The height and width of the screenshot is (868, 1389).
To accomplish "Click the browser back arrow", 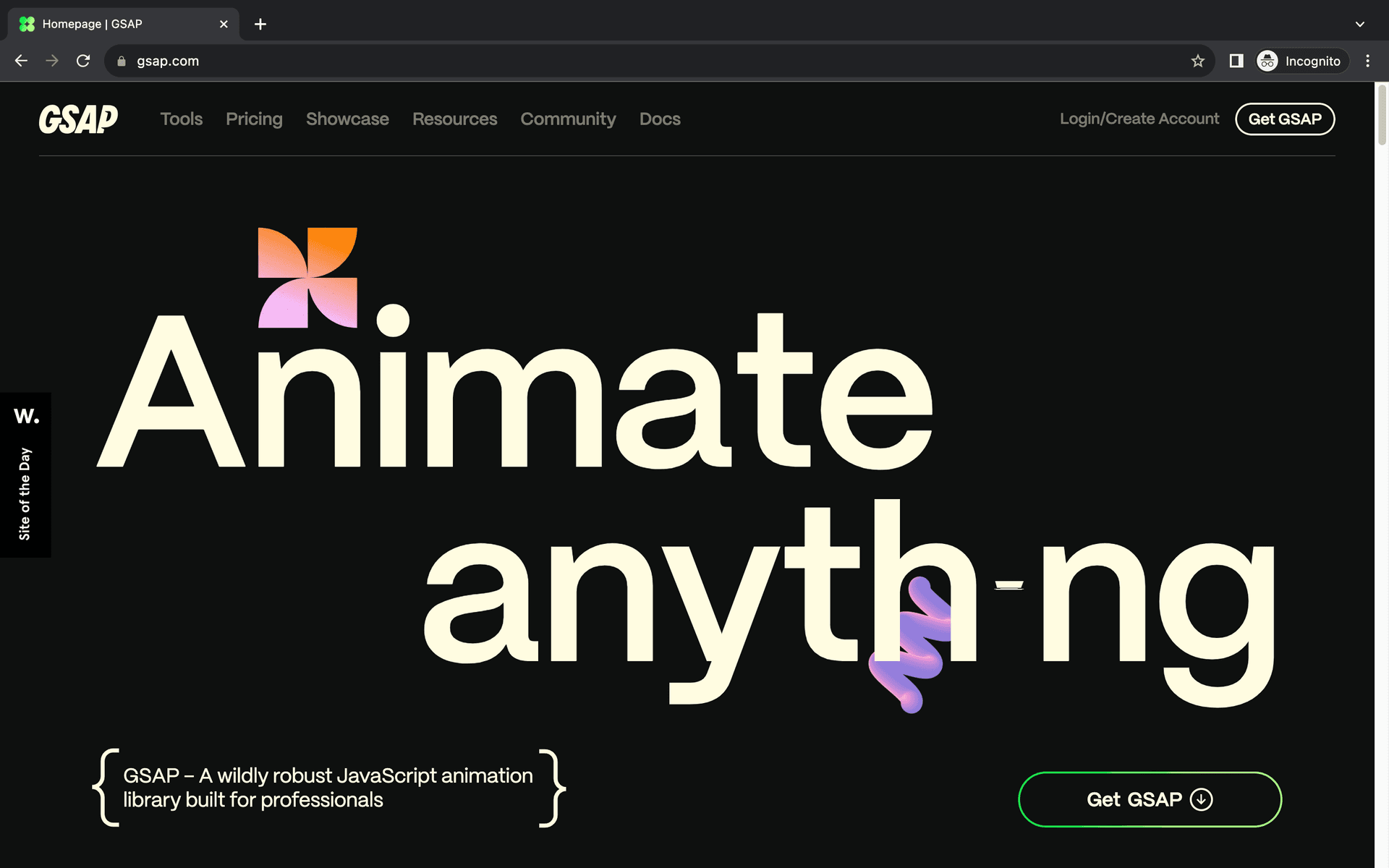I will (21, 61).
